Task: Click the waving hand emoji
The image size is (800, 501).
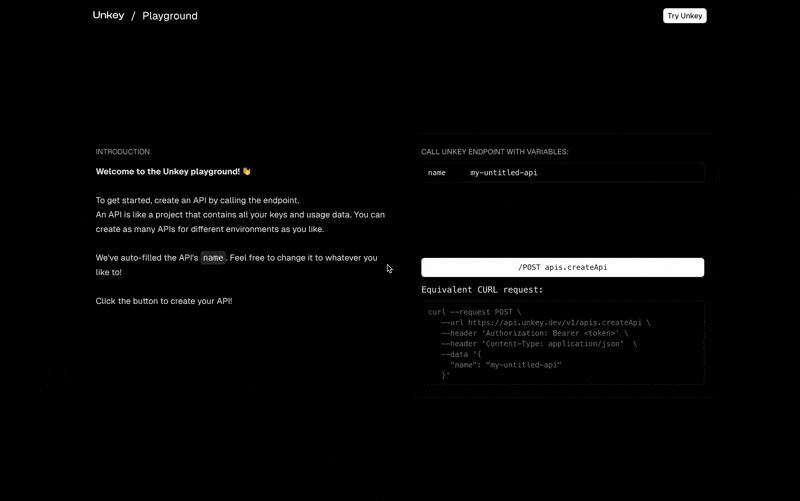Action: point(247,172)
